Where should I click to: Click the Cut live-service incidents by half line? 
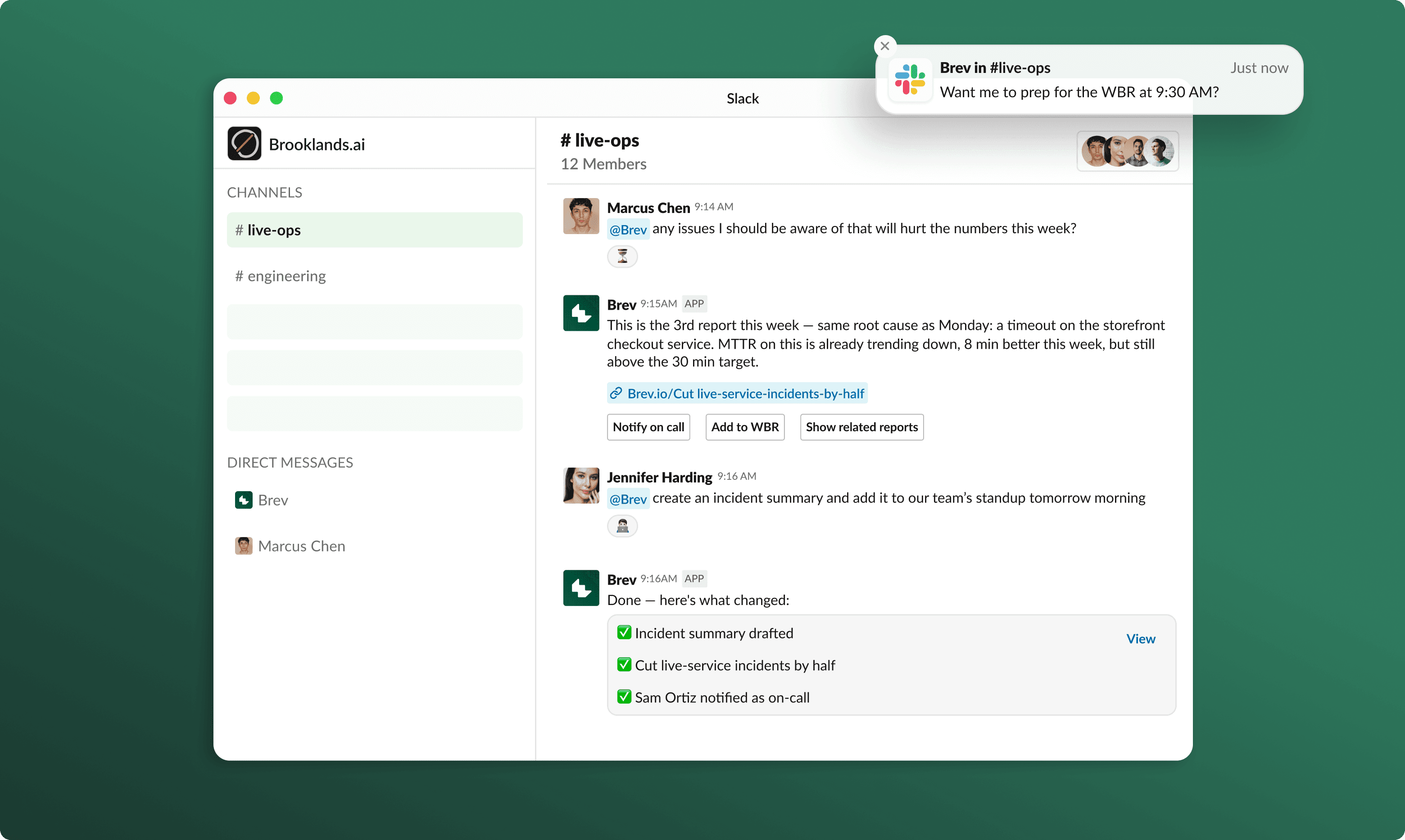pyautogui.click(x=735, y=665)
